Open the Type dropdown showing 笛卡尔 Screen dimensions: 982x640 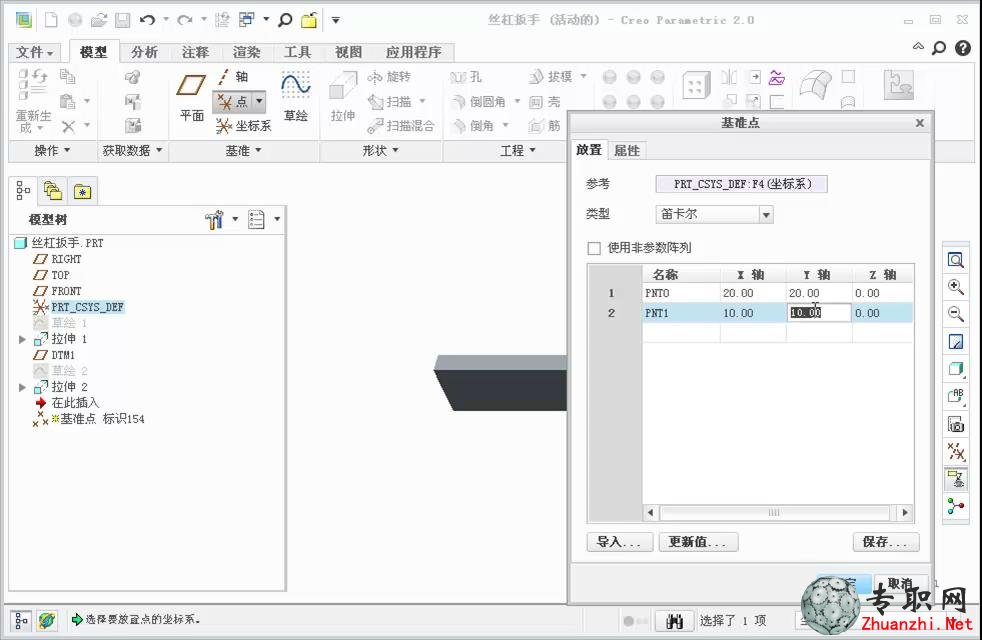click(715, 214)
